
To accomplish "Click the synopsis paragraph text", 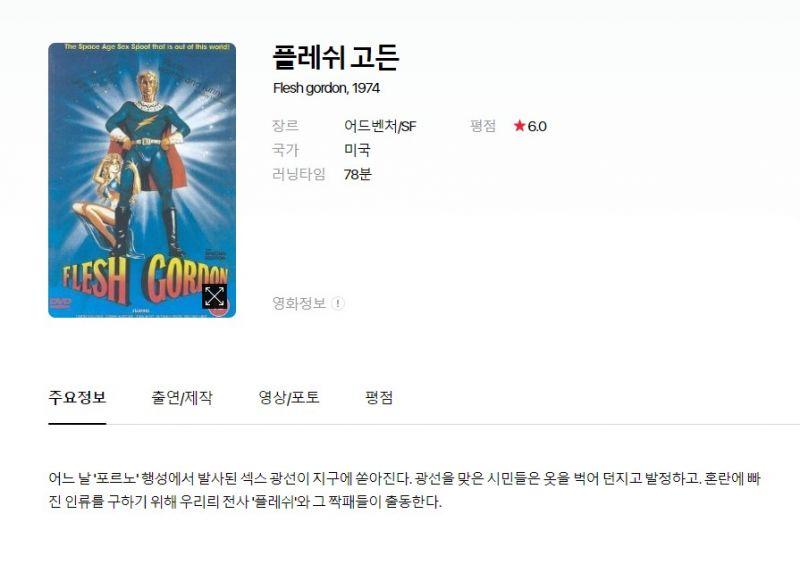I will pos(405,490).
